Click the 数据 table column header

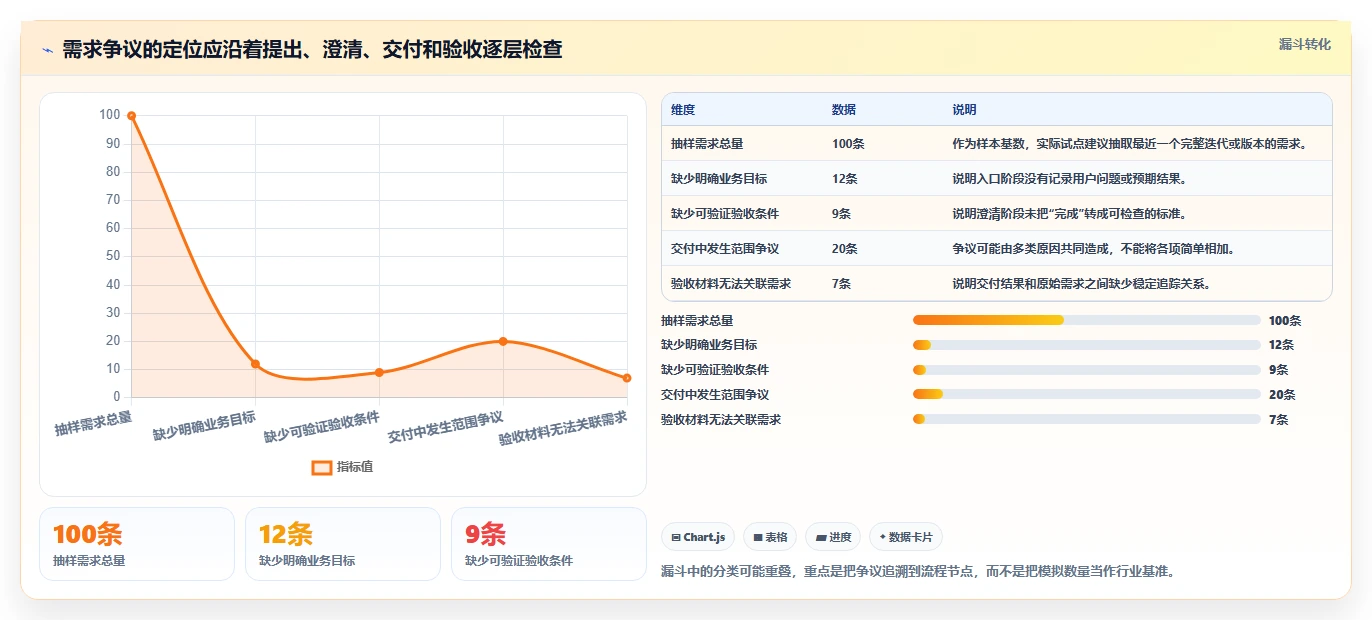[x=844, y=110]
